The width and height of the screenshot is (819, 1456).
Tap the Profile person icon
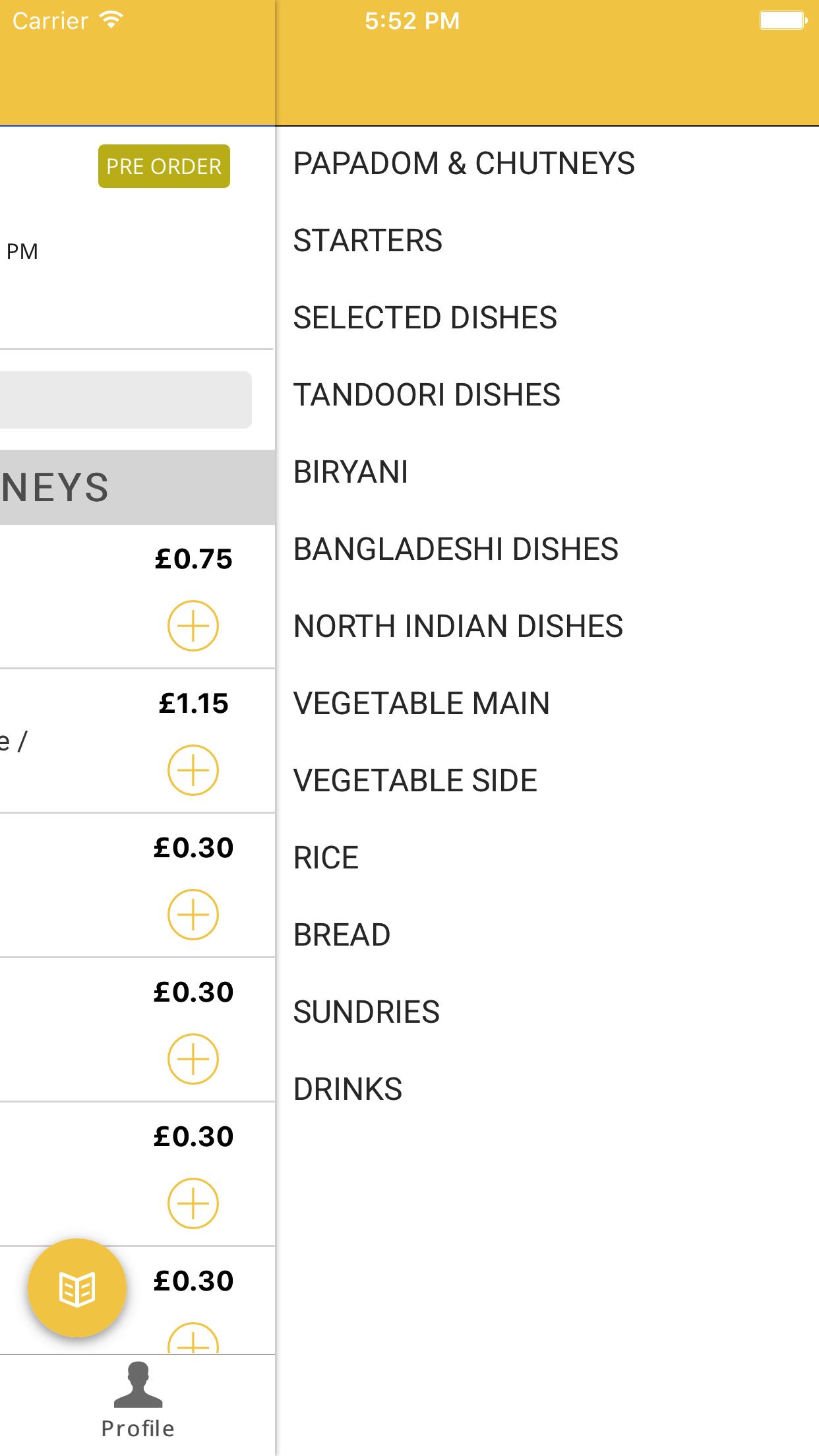(x=138, y=1384)
